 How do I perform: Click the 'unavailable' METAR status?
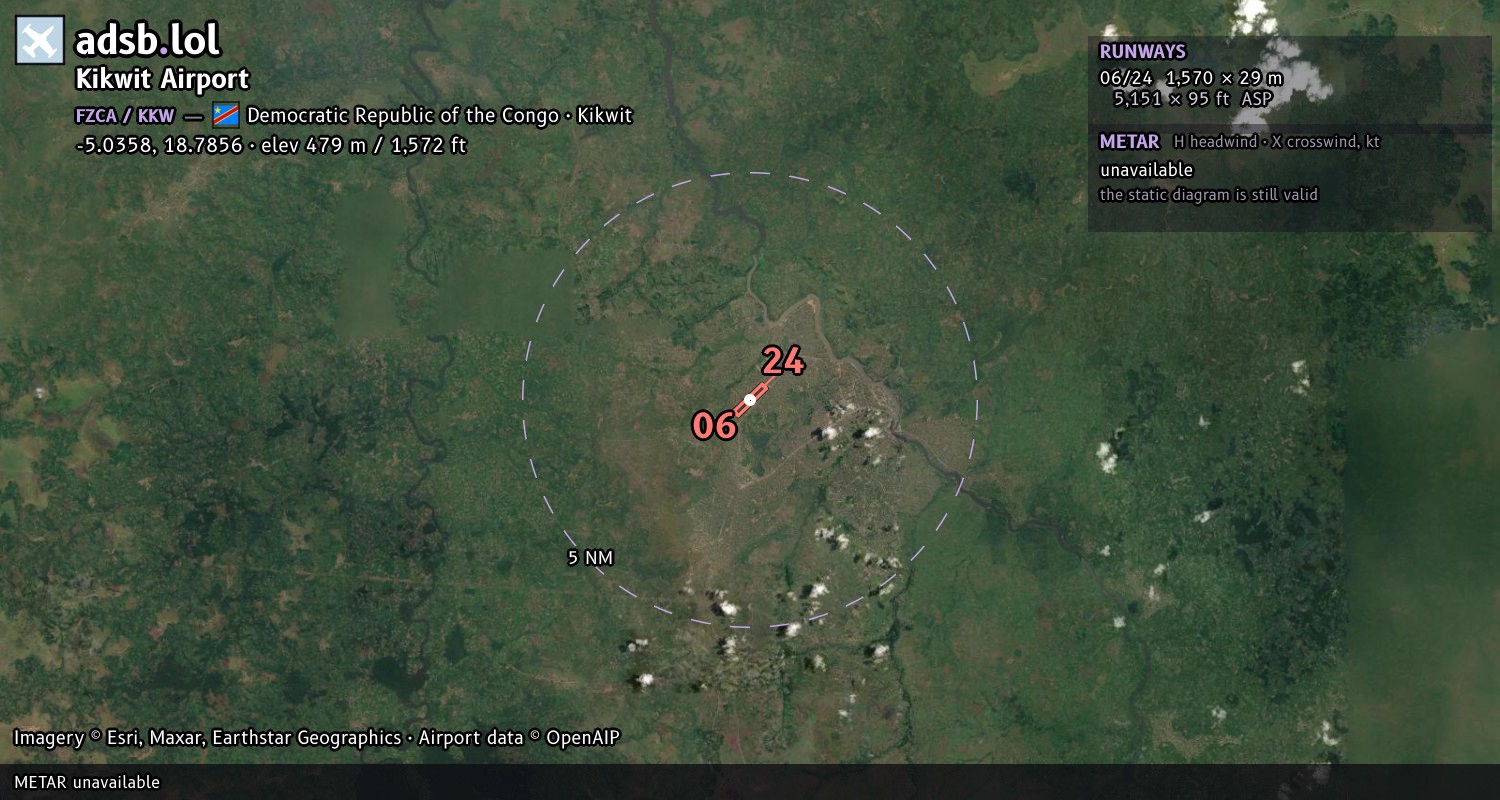1146,170
